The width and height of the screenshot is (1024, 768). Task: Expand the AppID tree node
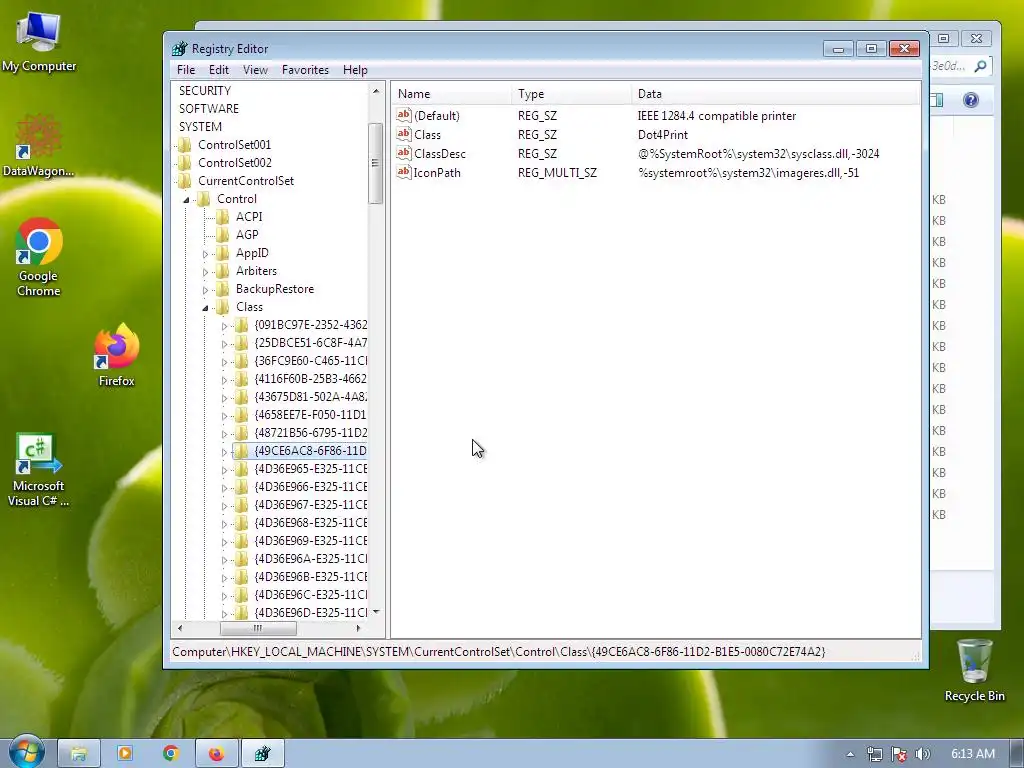(205, 253)
